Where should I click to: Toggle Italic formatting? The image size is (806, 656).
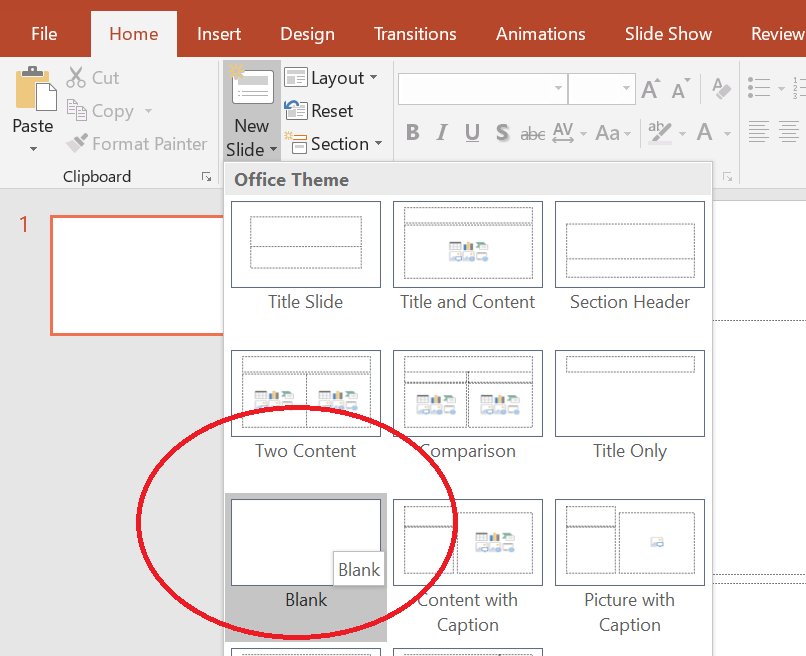pyautogui.click(x=441, y=132)
